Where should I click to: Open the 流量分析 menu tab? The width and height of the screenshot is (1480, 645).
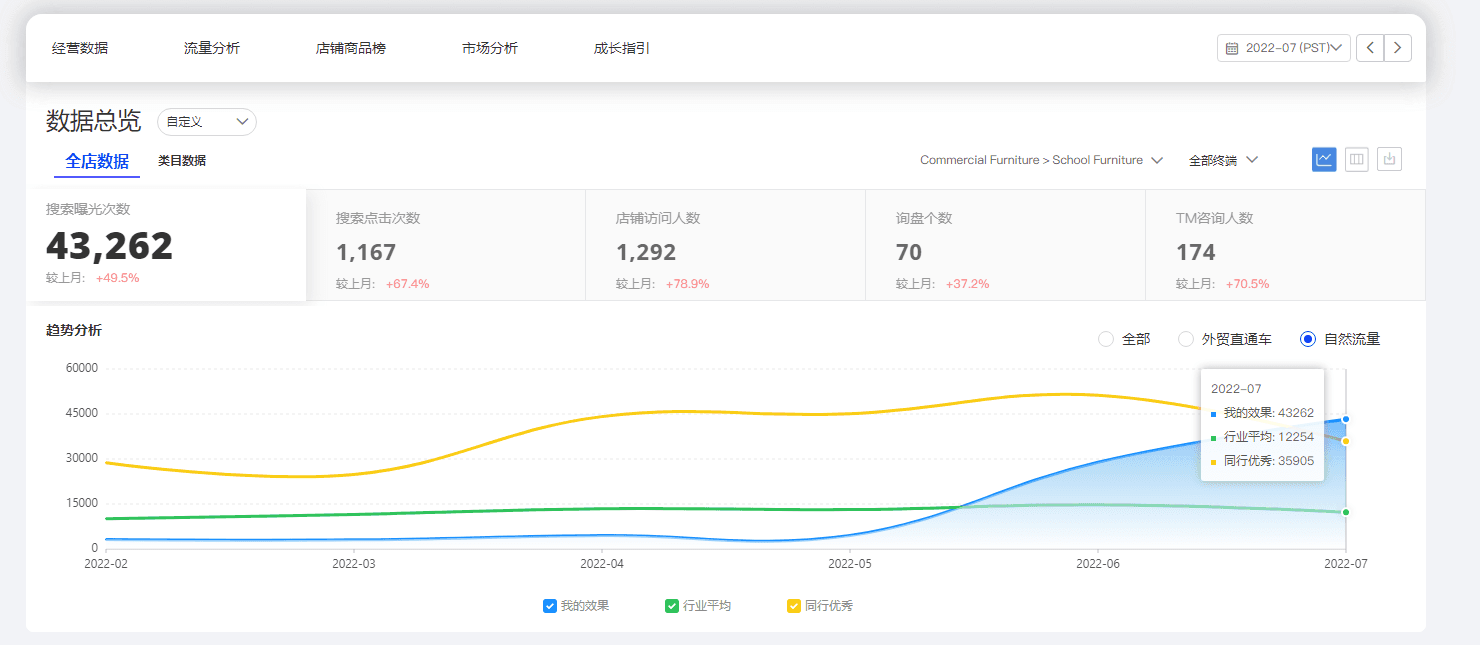(212, 48)
